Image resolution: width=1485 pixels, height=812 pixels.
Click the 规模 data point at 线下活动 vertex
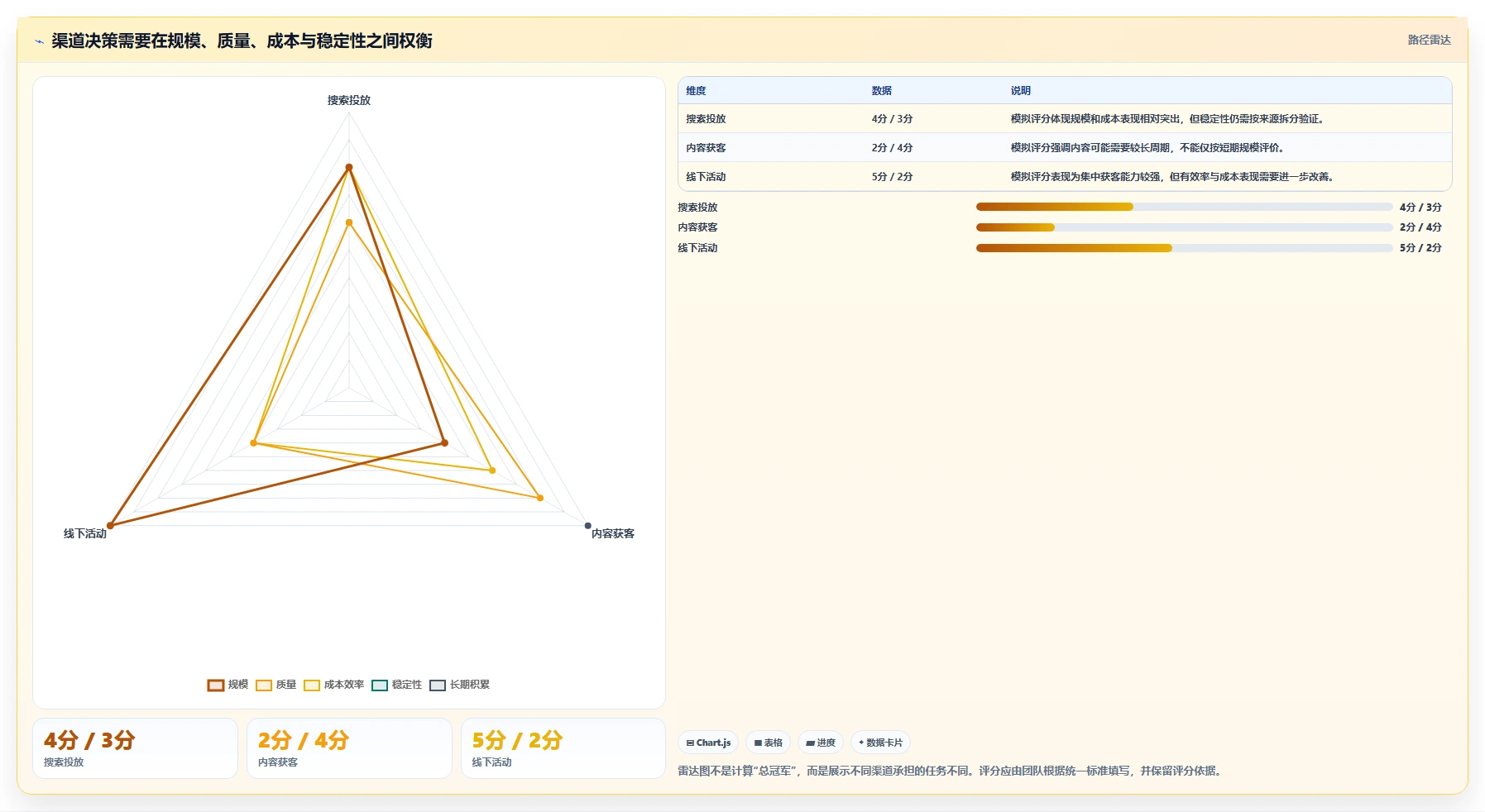(111, 525)
